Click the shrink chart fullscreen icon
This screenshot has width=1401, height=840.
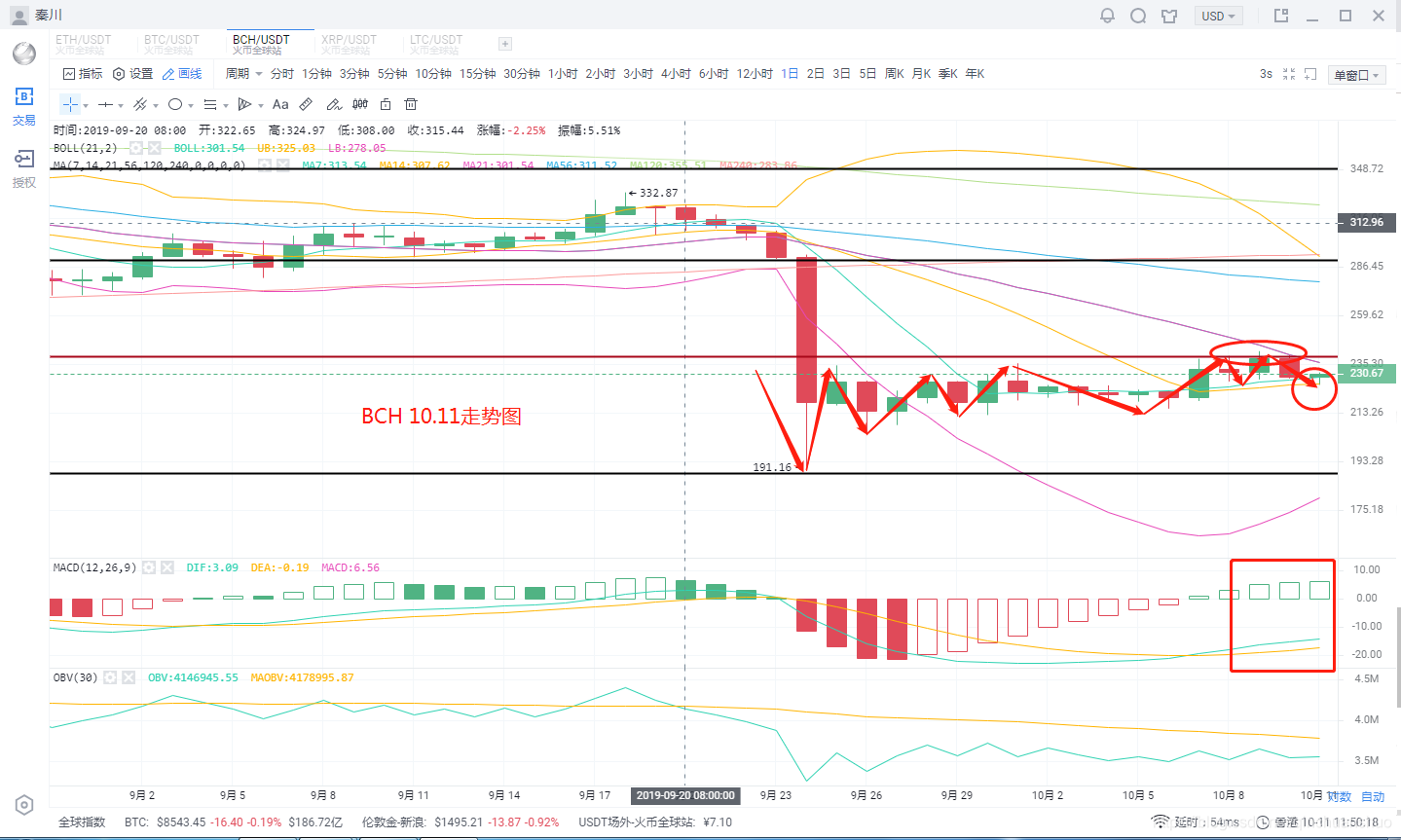click(x=1289, y=74)
